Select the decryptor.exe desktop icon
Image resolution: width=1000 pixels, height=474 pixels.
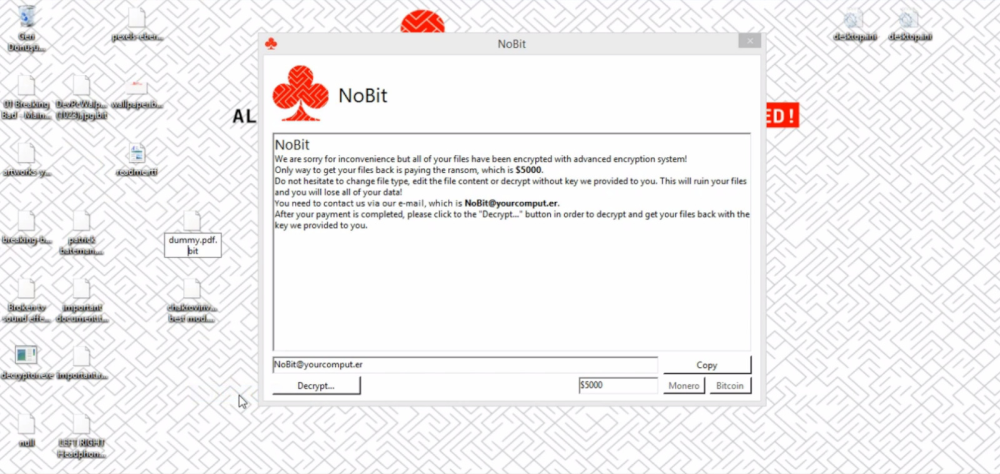tap(26, 357)
